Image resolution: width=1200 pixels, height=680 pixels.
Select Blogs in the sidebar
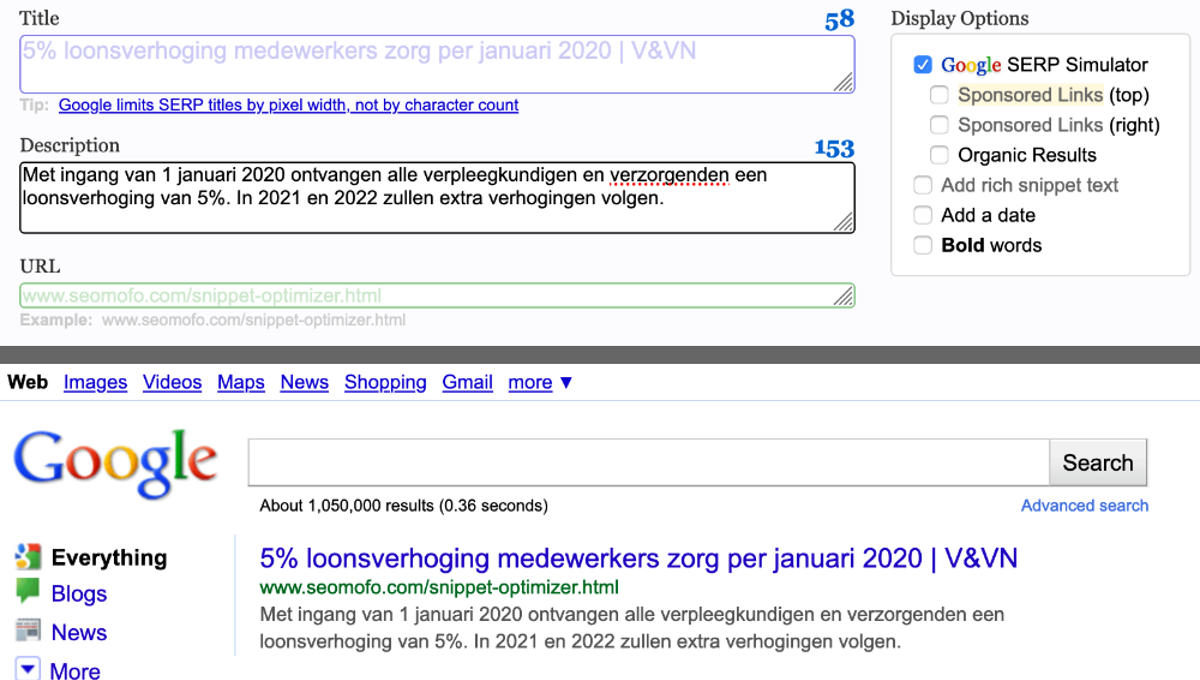pos(79,594)
